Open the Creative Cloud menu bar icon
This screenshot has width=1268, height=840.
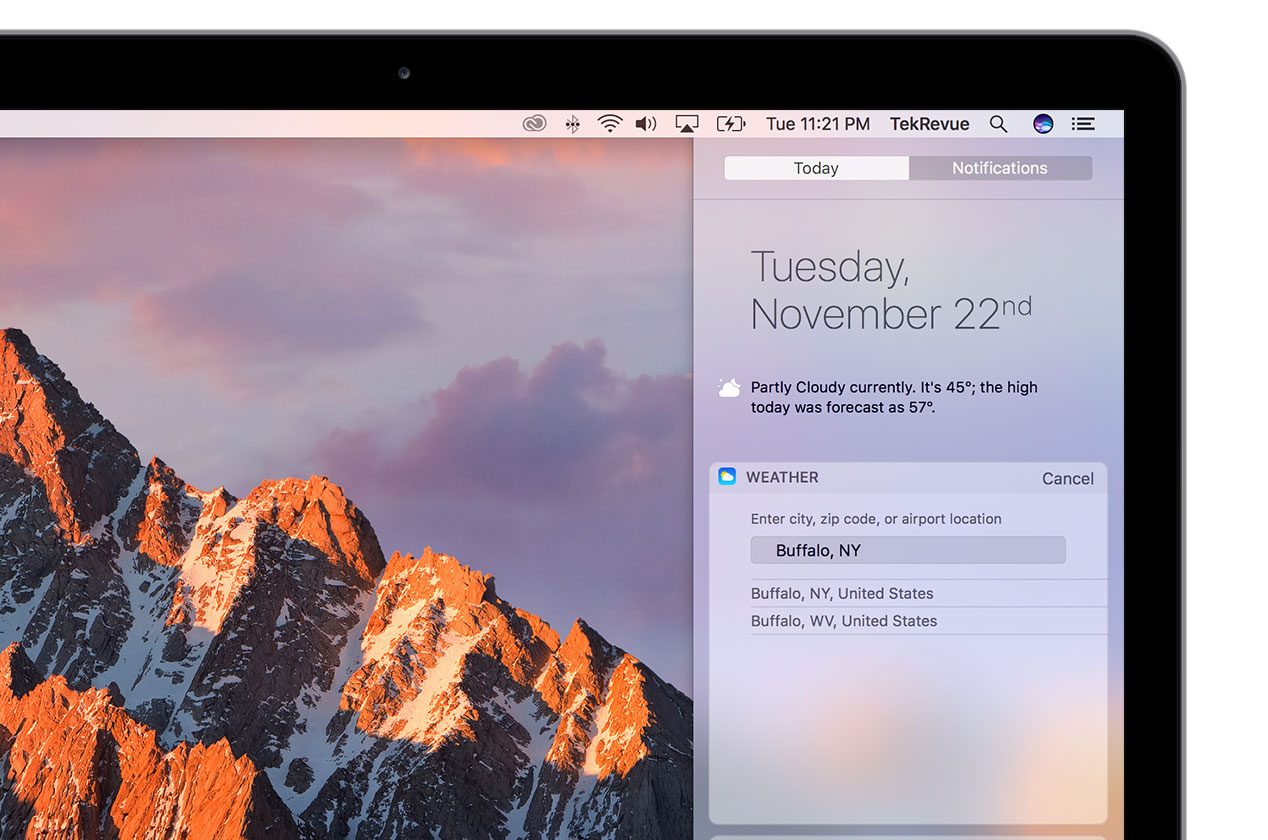tap(535, 124)
